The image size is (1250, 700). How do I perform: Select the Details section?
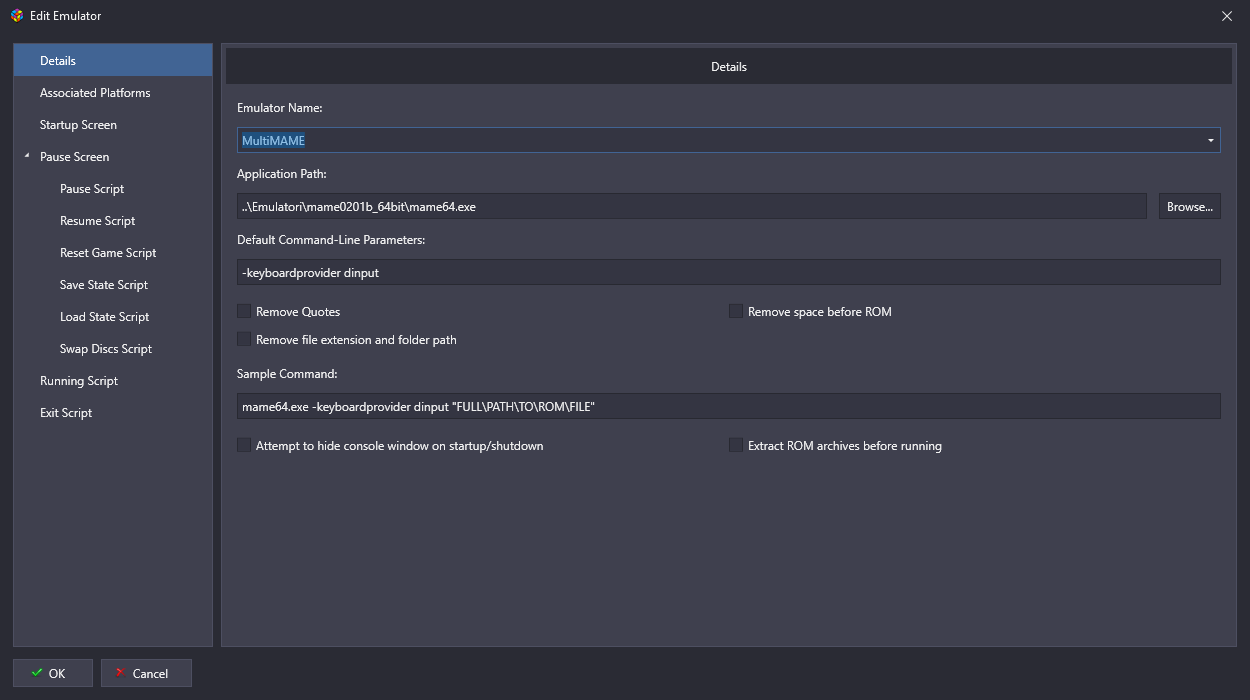(113, 60)
